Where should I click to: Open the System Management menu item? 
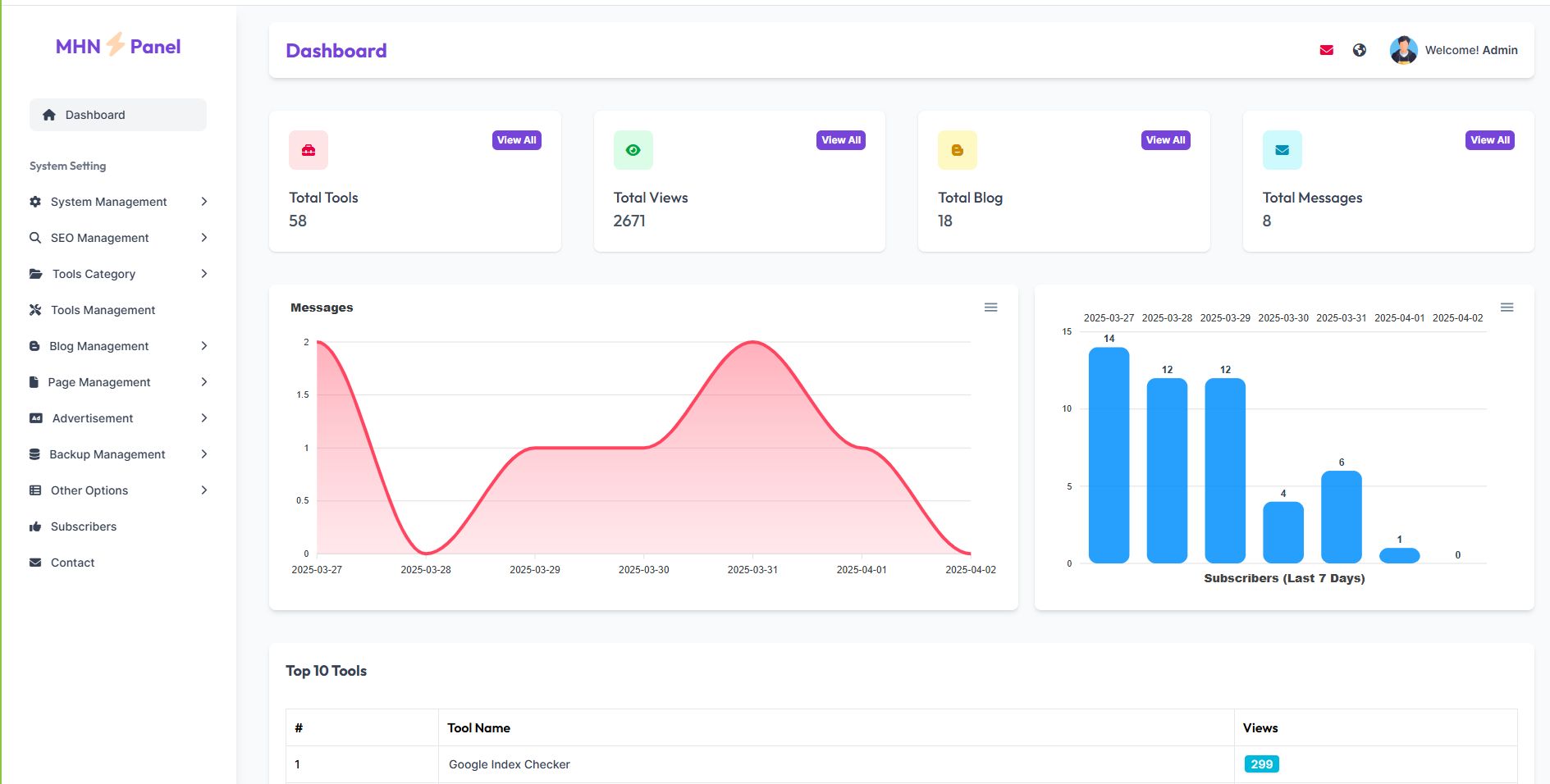click(x=118, y=202)
